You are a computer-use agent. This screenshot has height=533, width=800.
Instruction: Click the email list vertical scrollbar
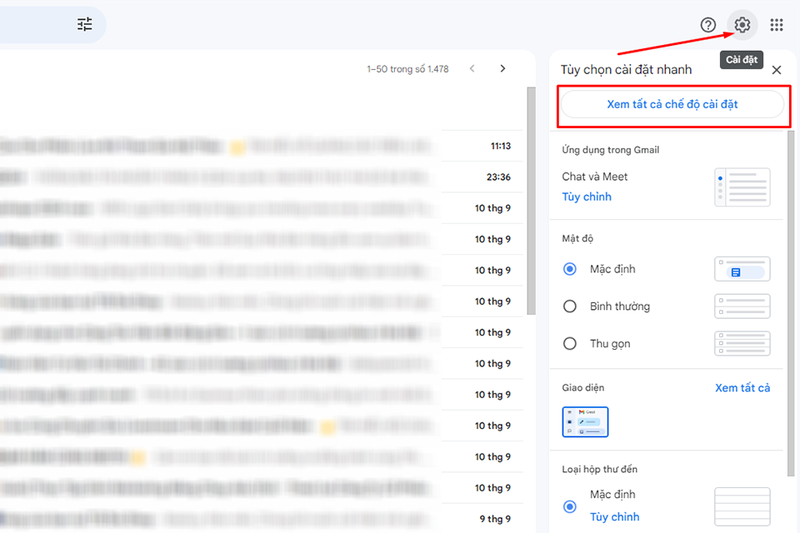tap(531, 200)
